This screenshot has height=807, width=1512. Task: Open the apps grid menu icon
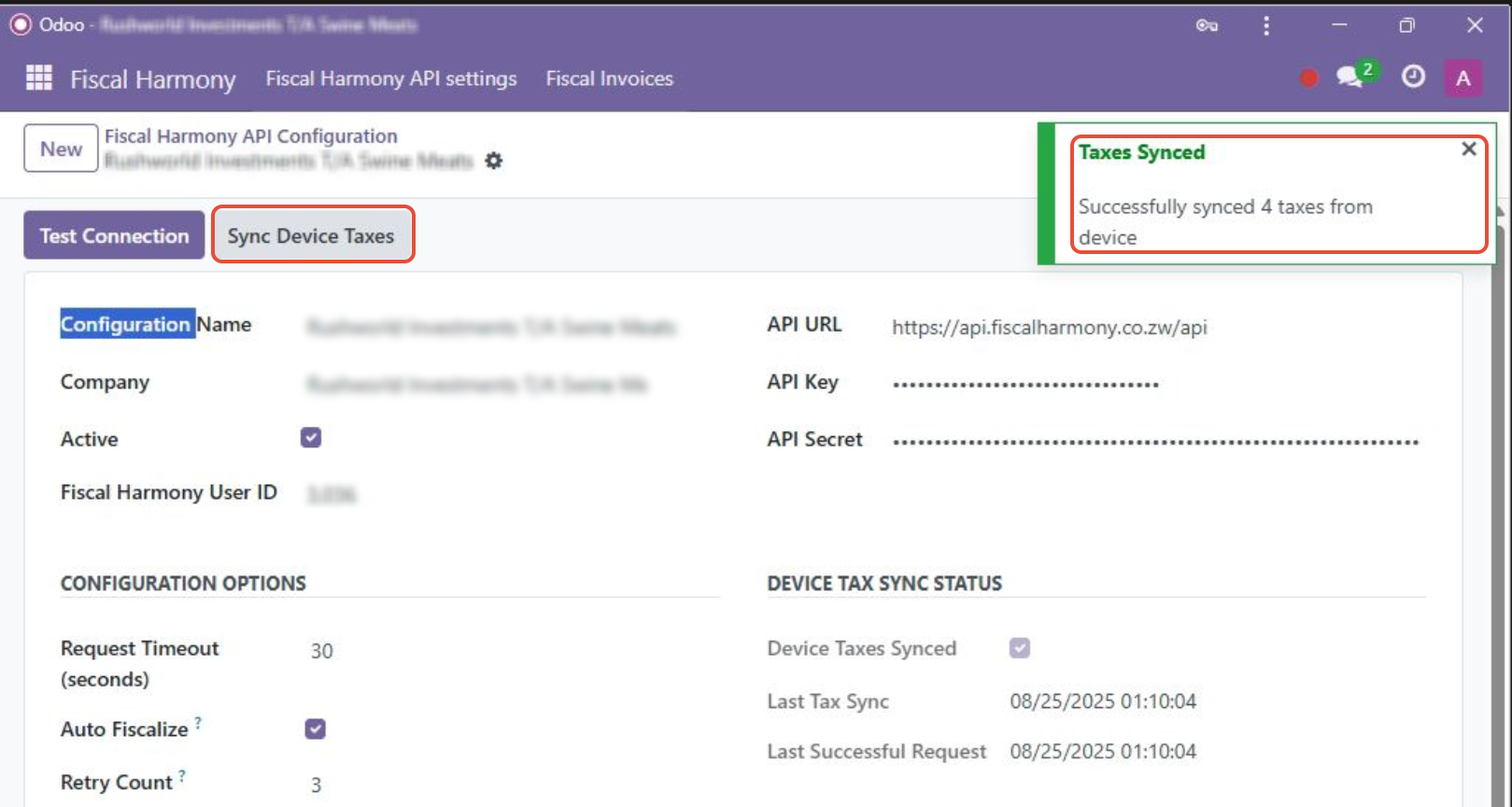coord(39,78)
